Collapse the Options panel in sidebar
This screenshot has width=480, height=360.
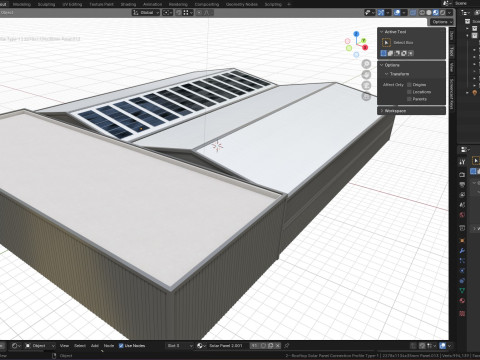tap(382, 65)
